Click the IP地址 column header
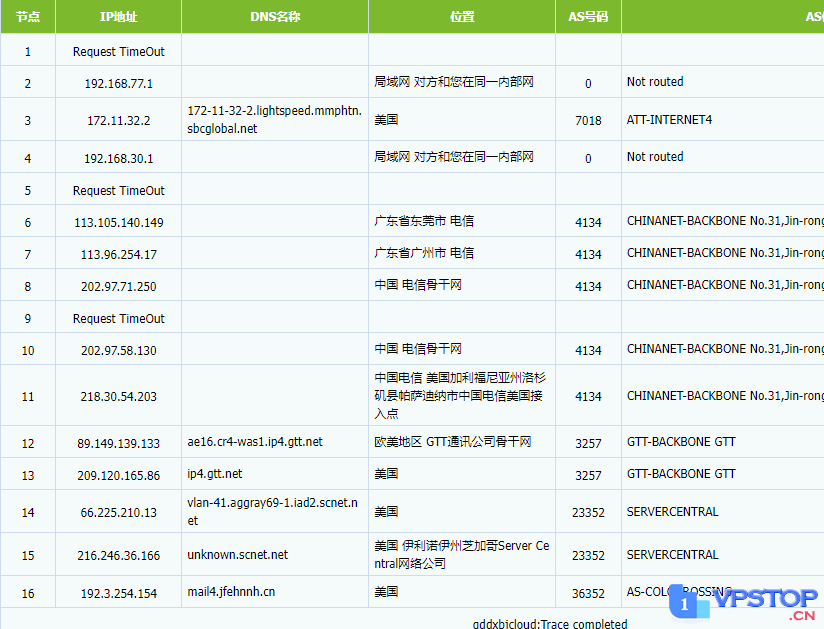The width and height of the screenshot is (824, 629). tap(118, 17)
